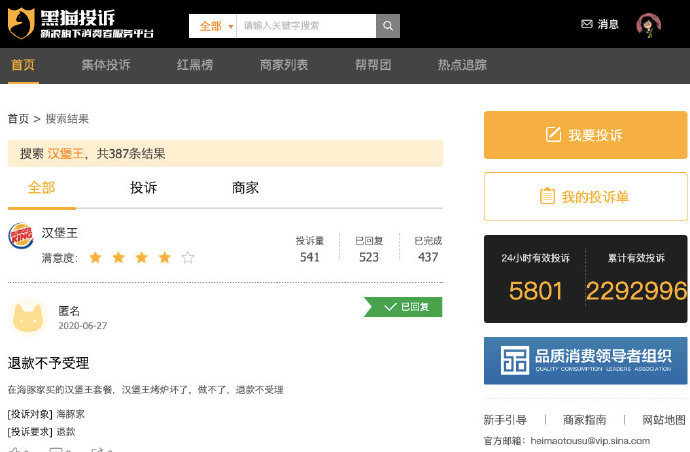Click the 2020-06-27 complaint date

83,326
